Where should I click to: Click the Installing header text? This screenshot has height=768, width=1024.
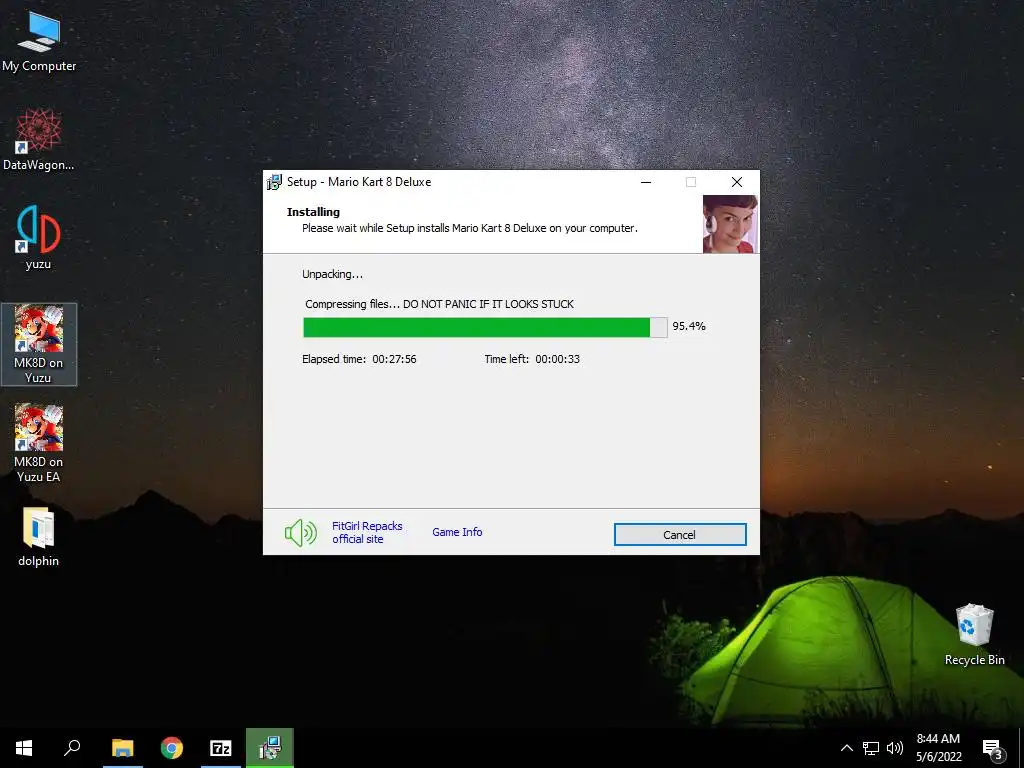tap(313, 212)
